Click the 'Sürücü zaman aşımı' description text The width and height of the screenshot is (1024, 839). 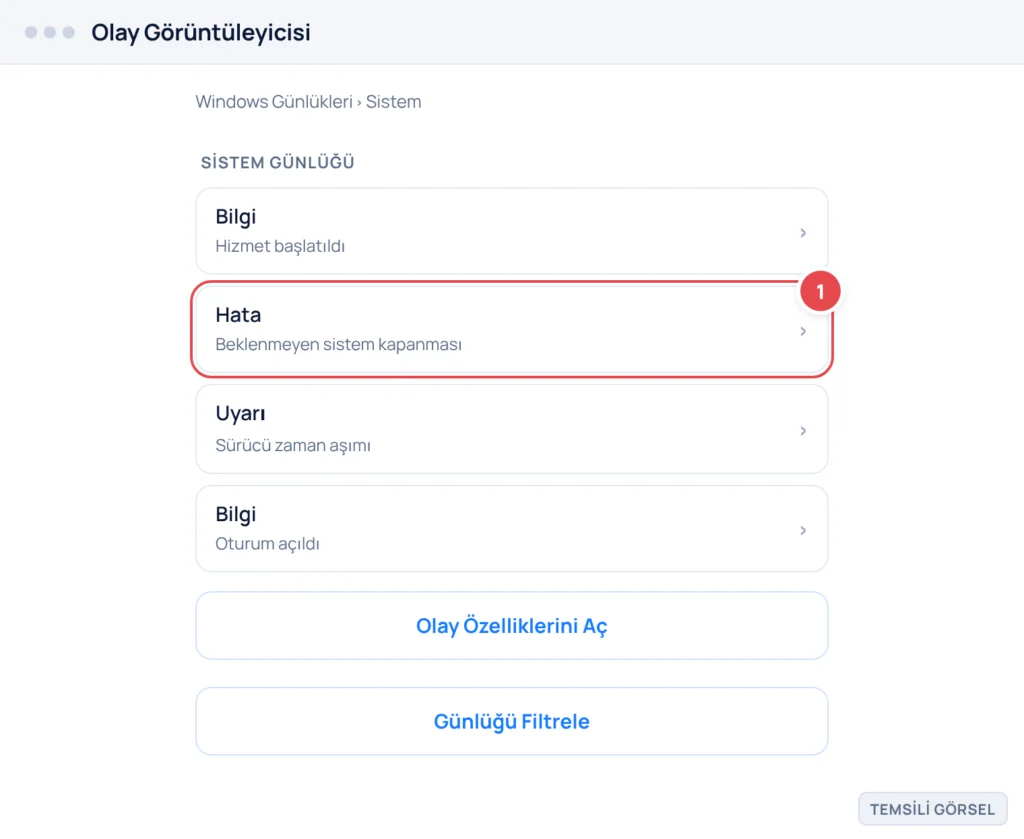click(x=293, y=445)
